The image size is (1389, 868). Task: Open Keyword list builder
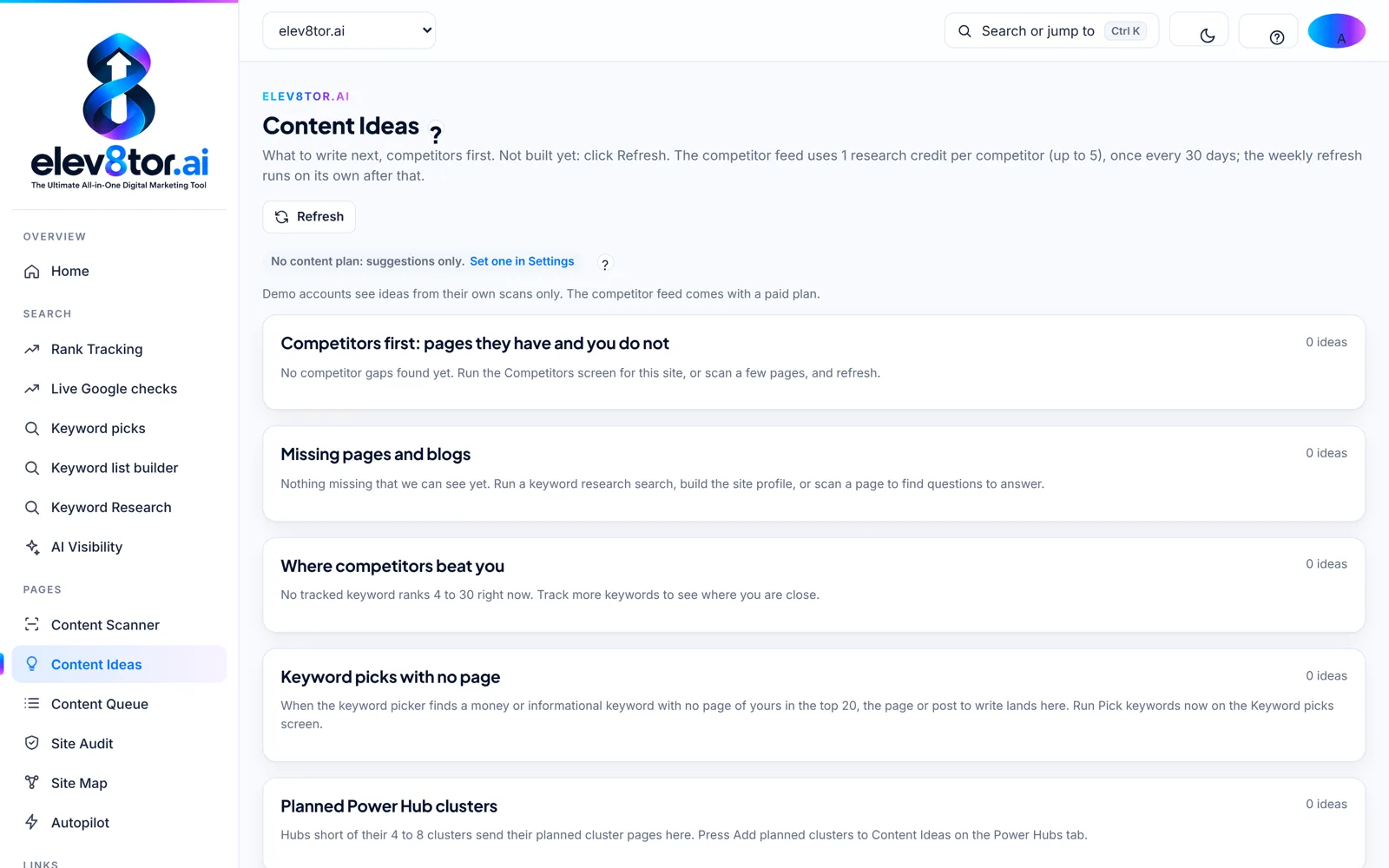click(119, 468)
